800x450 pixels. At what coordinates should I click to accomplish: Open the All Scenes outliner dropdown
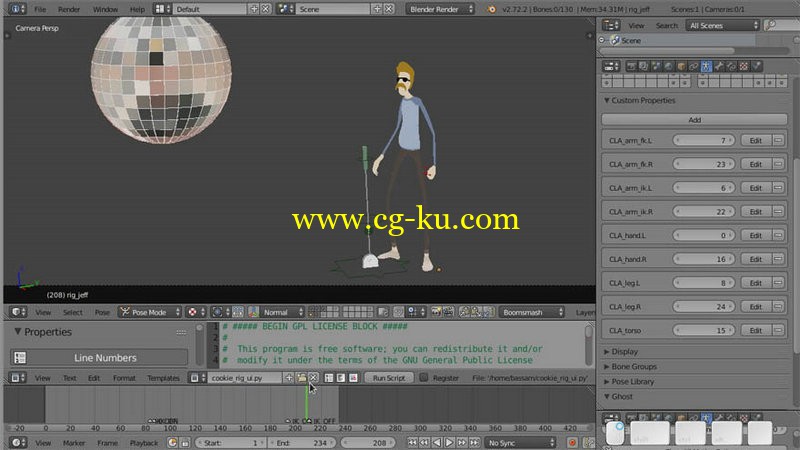coord(722,25)
